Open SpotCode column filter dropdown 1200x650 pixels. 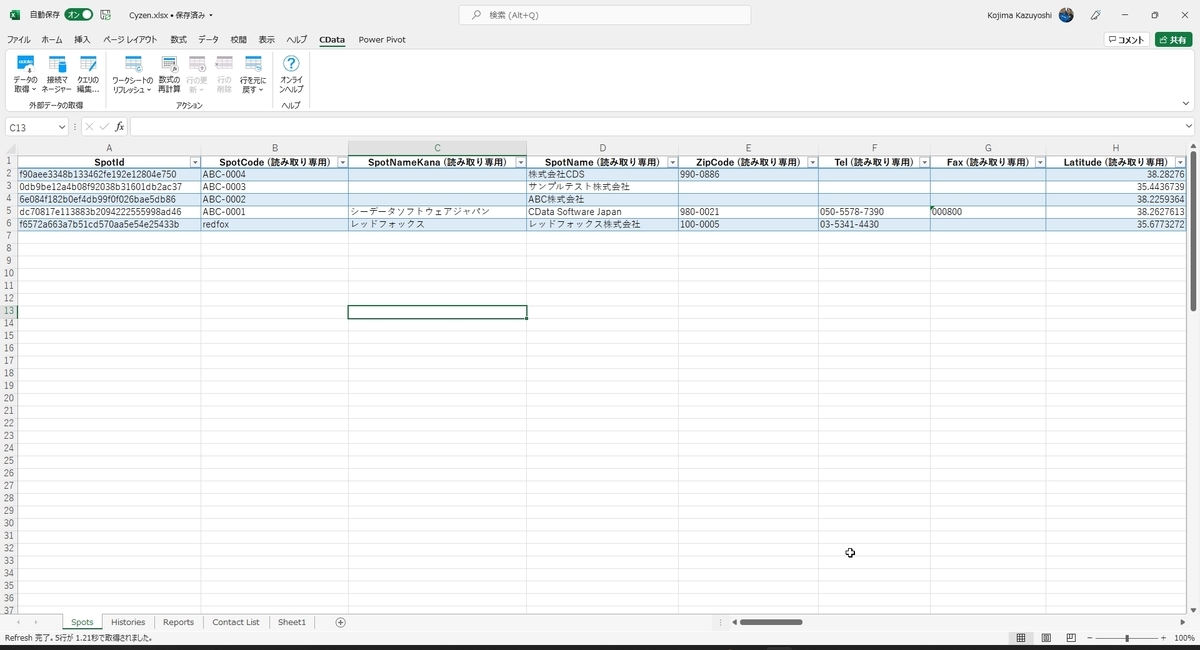(x=342, y=162)
